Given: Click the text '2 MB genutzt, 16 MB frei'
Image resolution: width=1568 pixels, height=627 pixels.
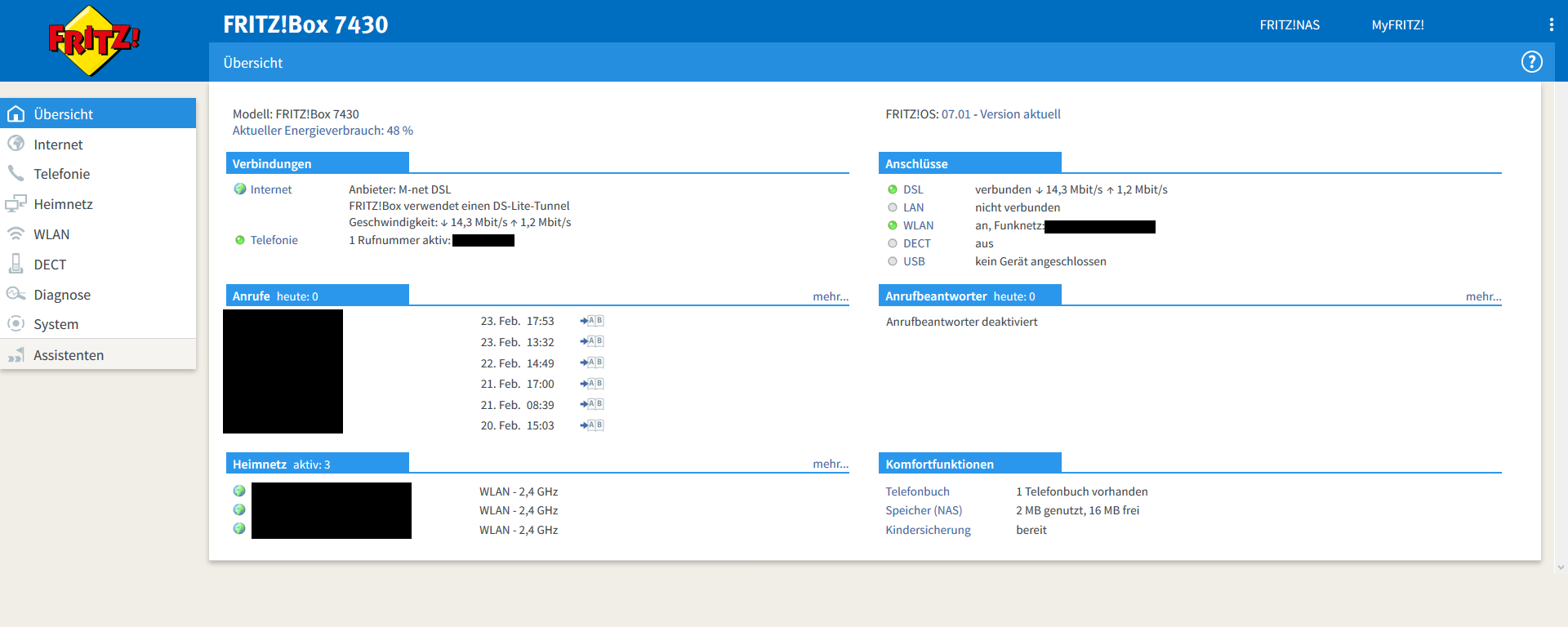Looking at the screenshot, I should (1077, 510).
